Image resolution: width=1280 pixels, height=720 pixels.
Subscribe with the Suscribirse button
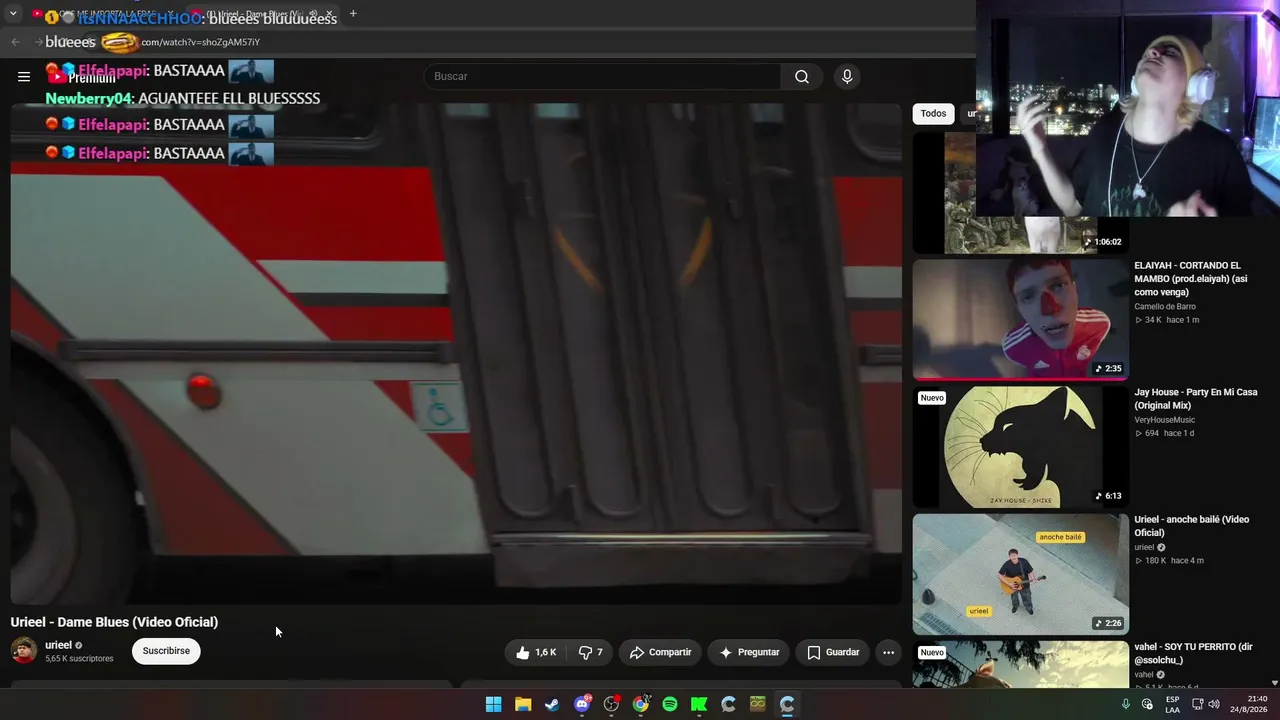pyautogui.click(x=166, y=651)
